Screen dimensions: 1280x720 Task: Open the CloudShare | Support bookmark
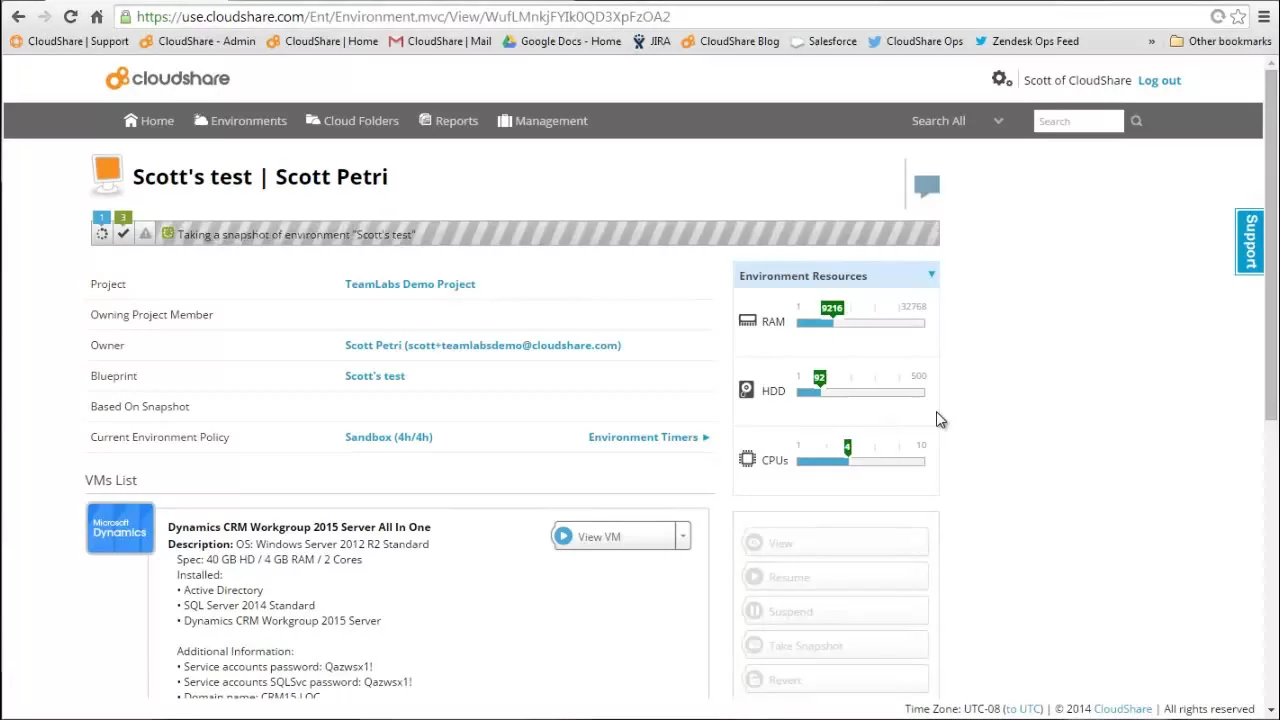pos(69,41)
